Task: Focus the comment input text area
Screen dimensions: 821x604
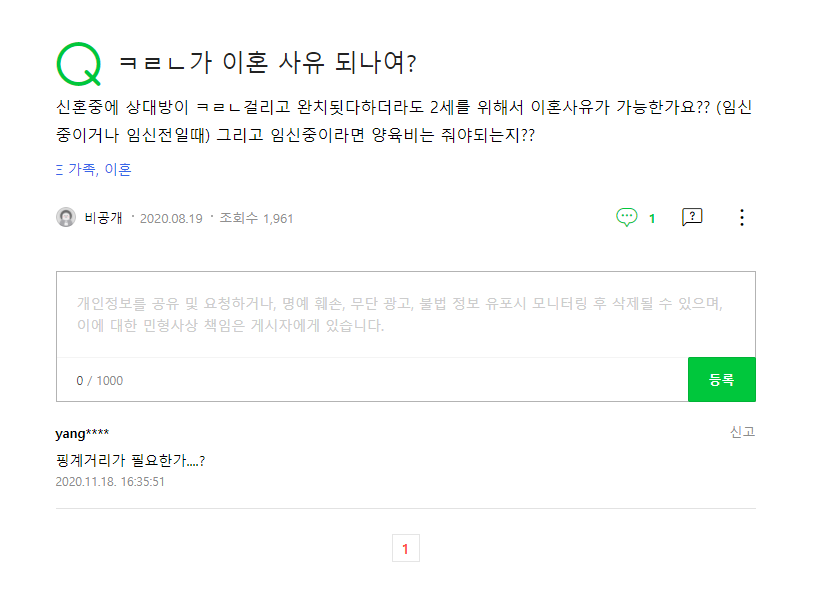Action: pyautogui.click(x=405, y=314)
